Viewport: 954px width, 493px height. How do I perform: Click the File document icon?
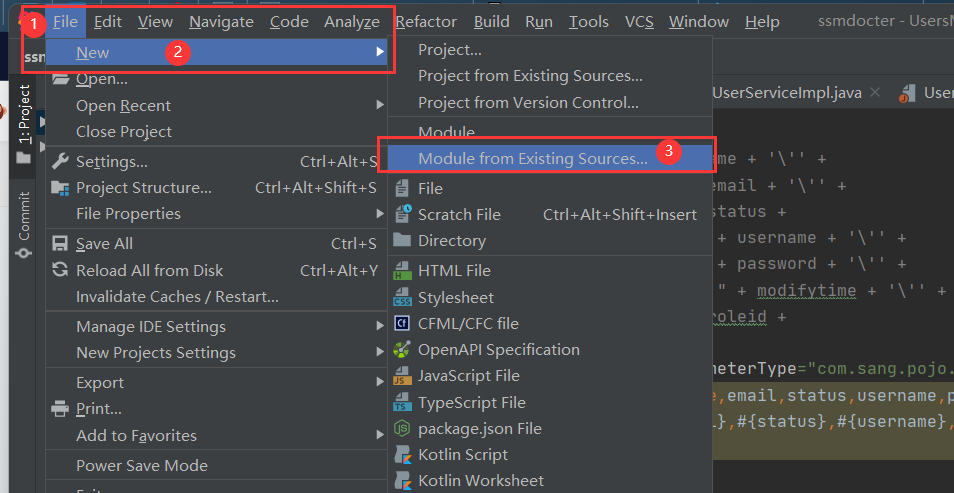[x=402, y=188]
